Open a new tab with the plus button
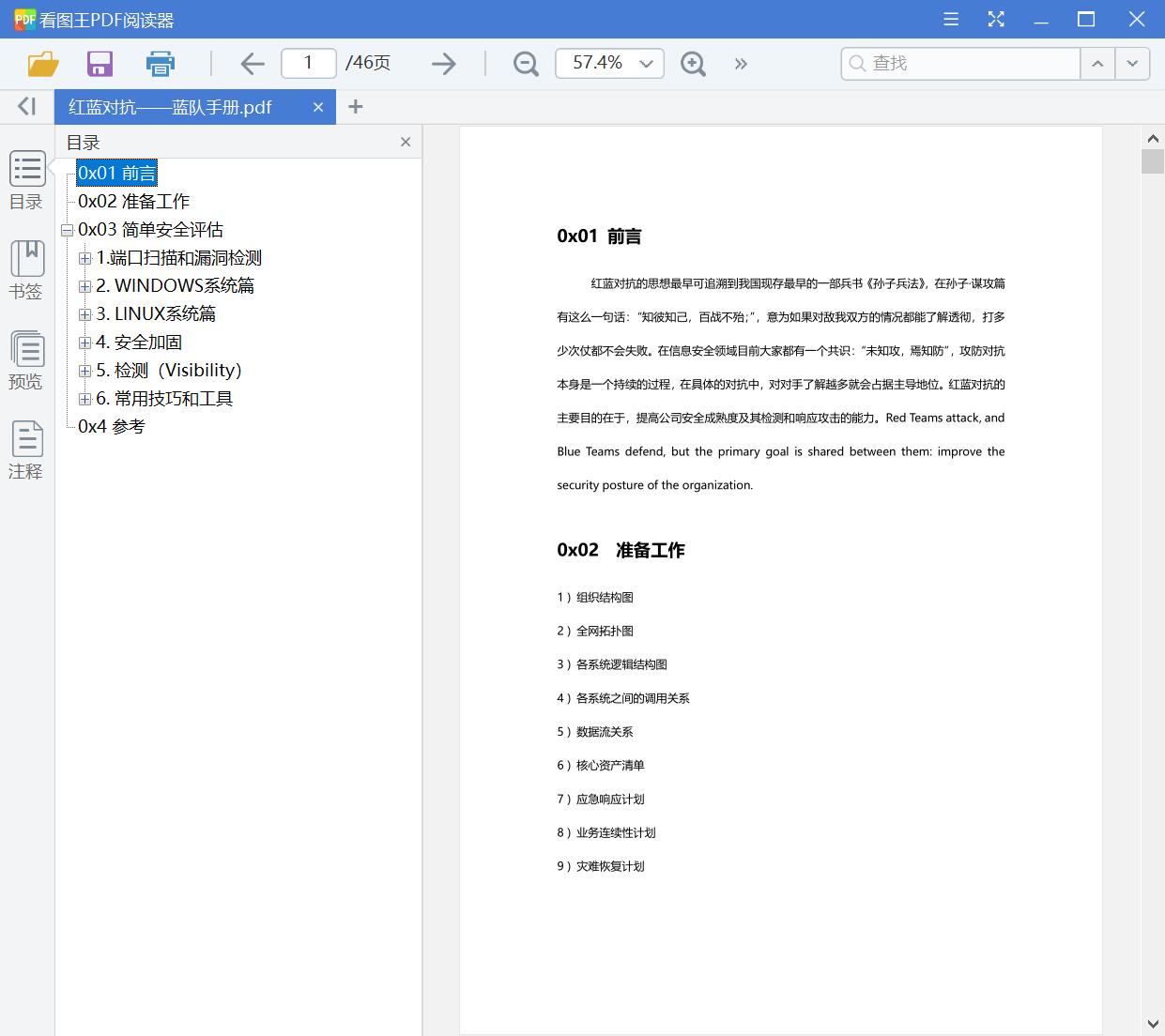 click(x=356, y=106)
